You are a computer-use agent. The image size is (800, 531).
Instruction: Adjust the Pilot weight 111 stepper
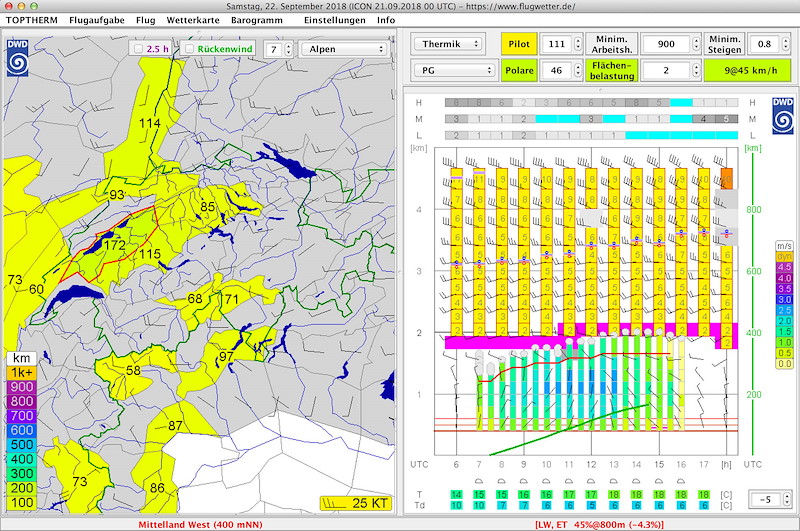578,44
